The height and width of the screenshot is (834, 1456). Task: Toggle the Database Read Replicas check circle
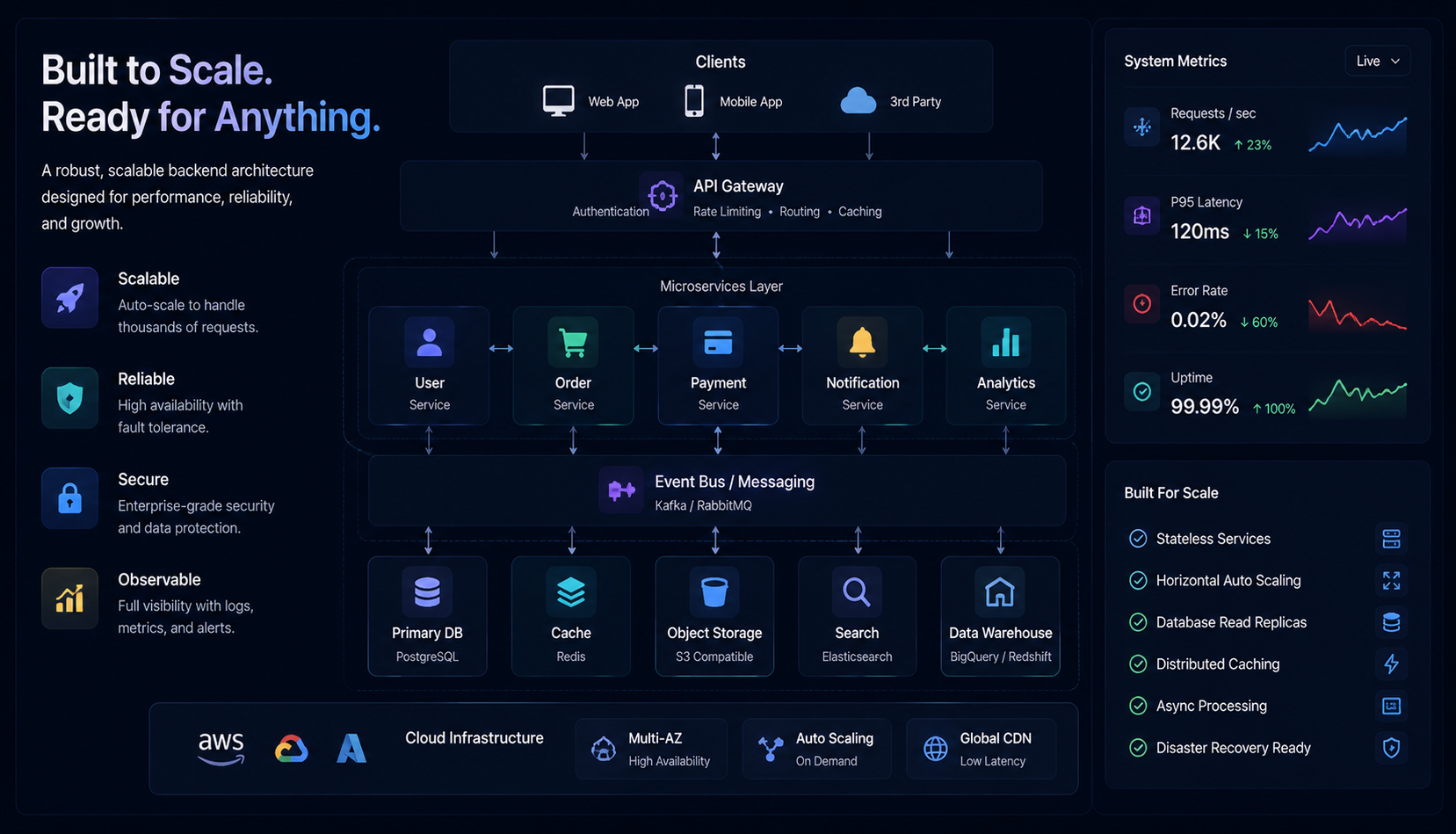pyautogui.click(x=1138, y=622)
